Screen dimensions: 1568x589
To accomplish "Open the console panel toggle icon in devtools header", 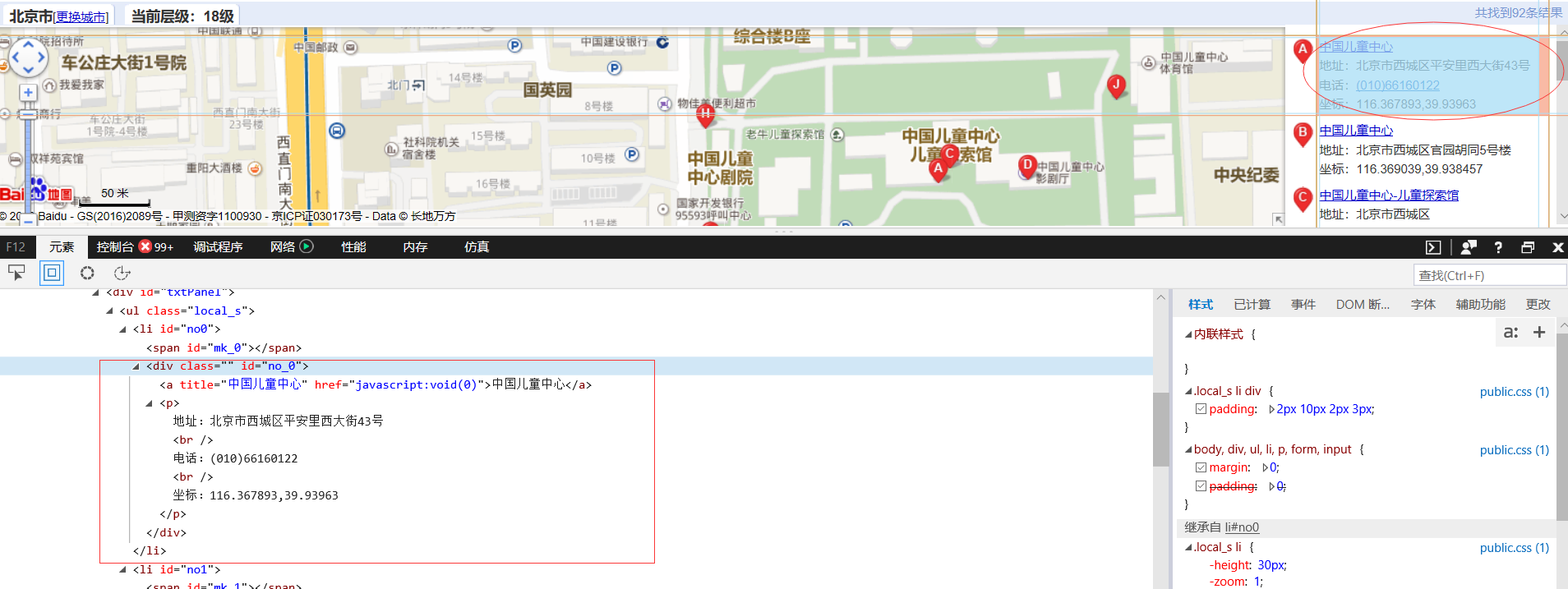I will tap(1433, 247).
